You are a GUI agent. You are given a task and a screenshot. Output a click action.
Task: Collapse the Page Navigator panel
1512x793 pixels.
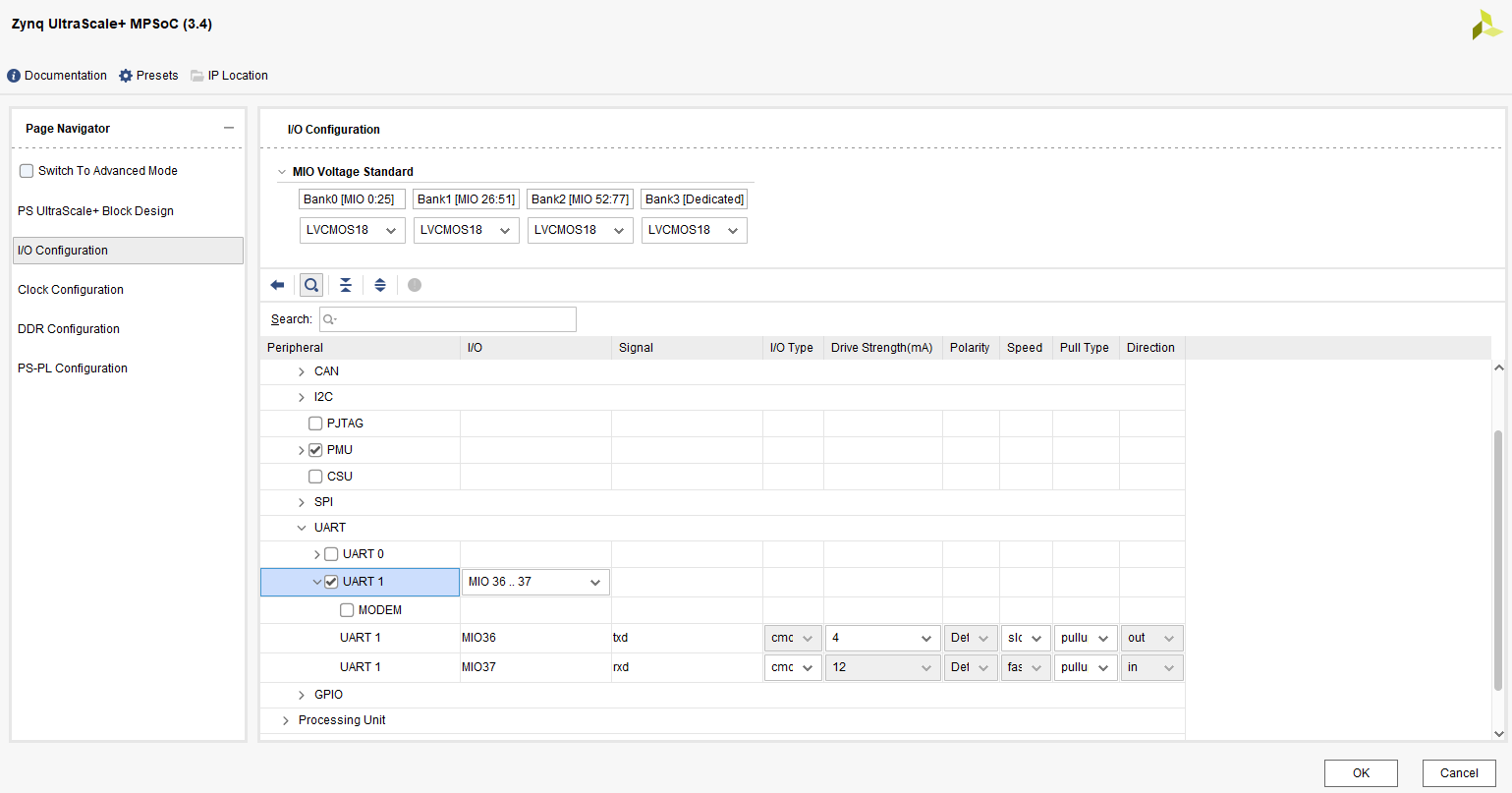pyautogui.click(x=229, y=128)
